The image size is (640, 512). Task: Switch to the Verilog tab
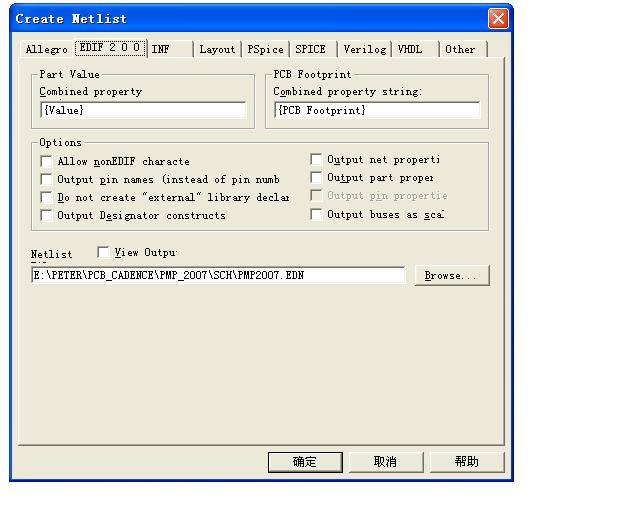[364, 49]
